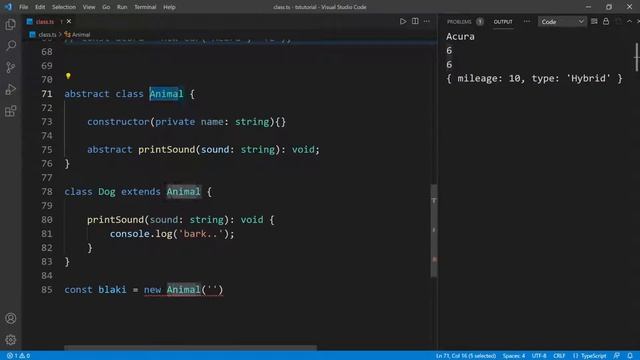Open the Help menu

pyautogui.click(x=169, y=7)
